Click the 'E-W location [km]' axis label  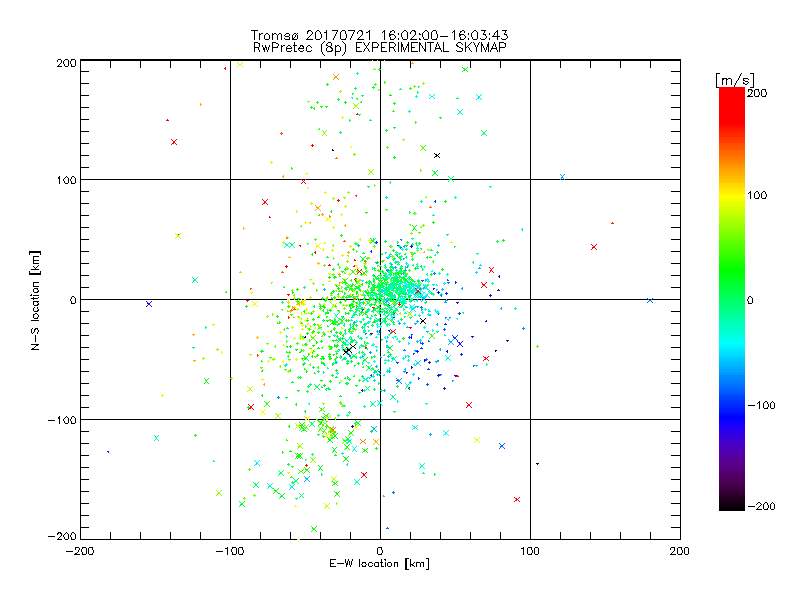[379, 564]
